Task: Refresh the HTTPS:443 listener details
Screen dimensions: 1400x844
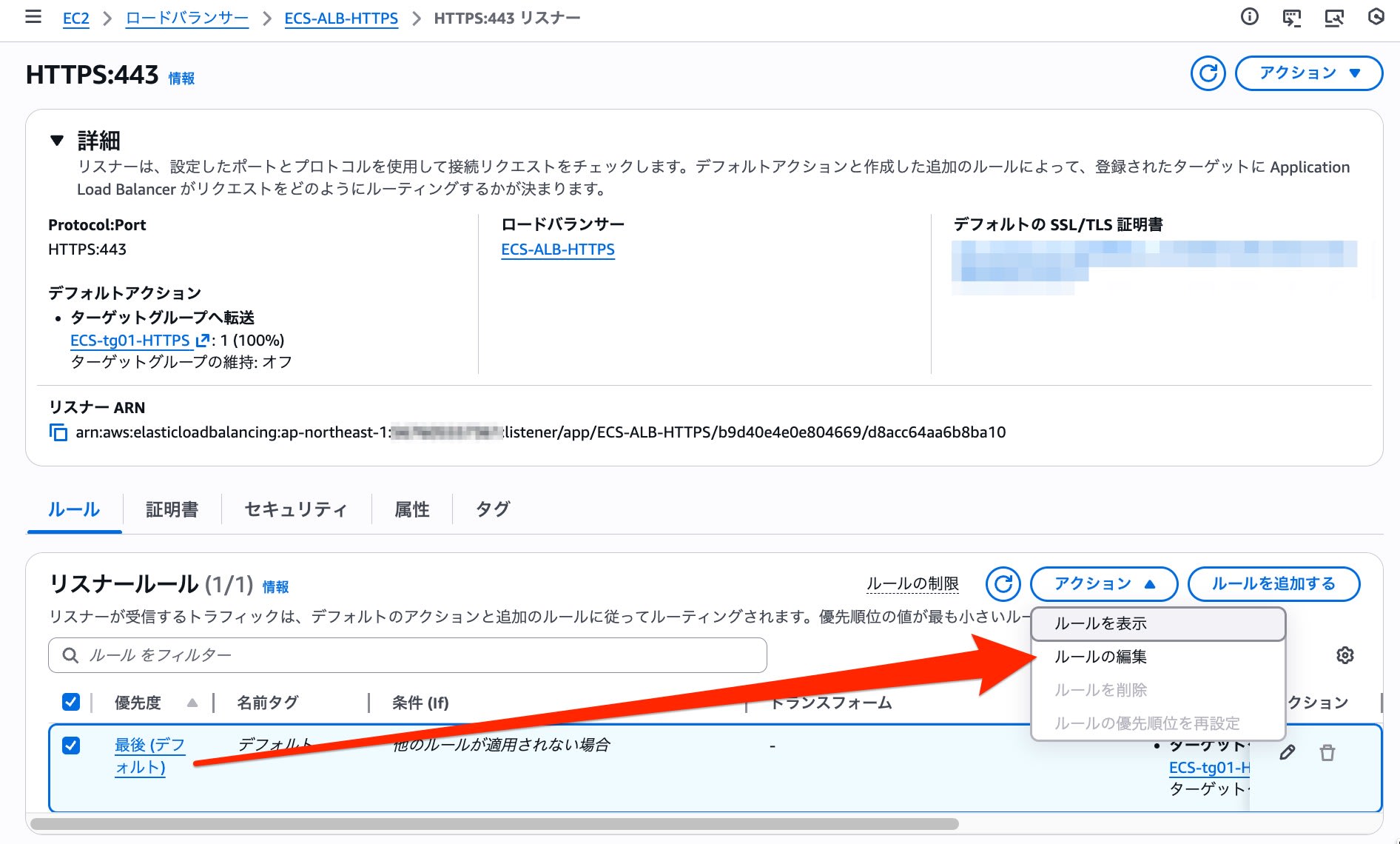Action: pyautogui.click(x=1209, y=73)
